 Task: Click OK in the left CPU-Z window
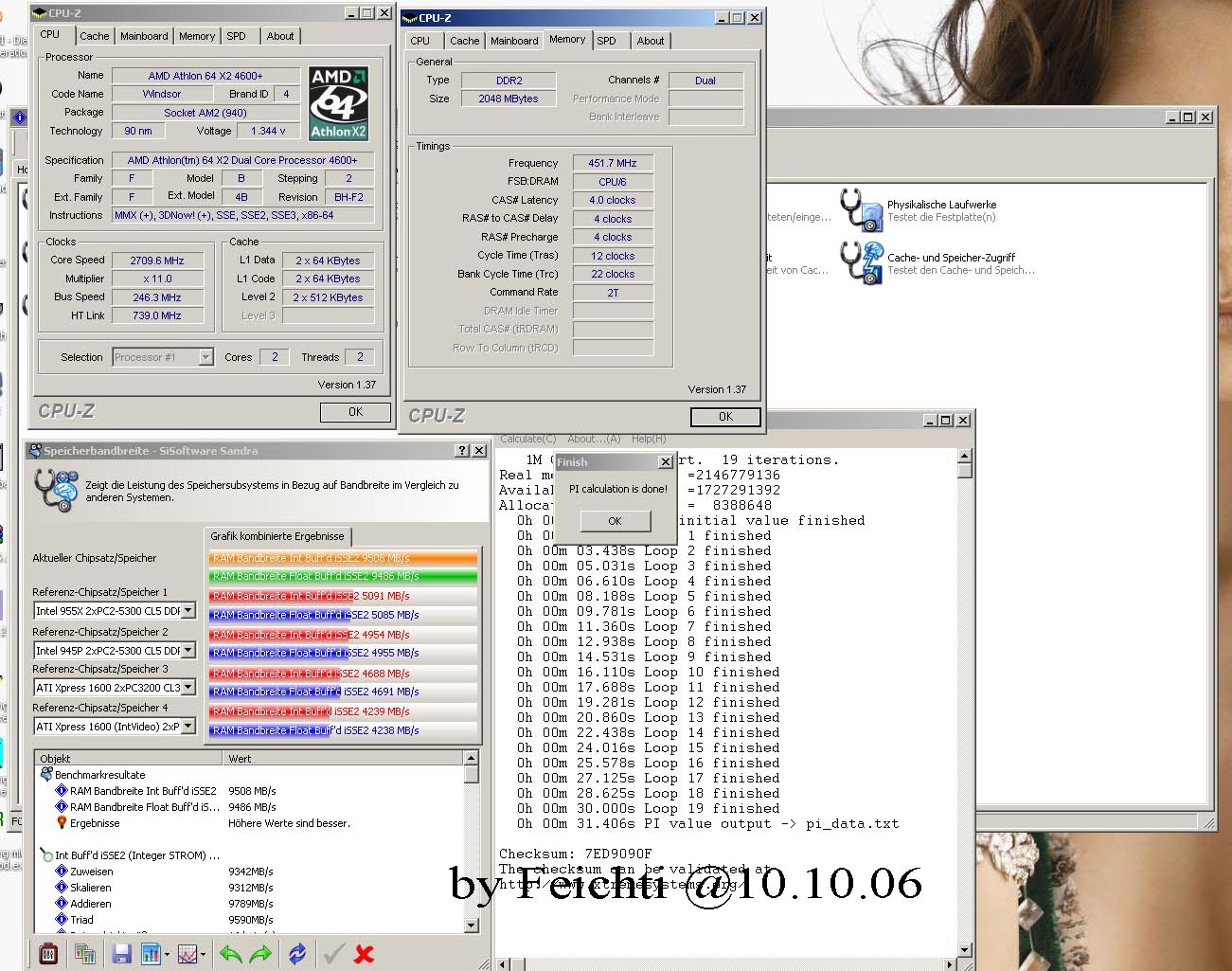coord(355,412)
